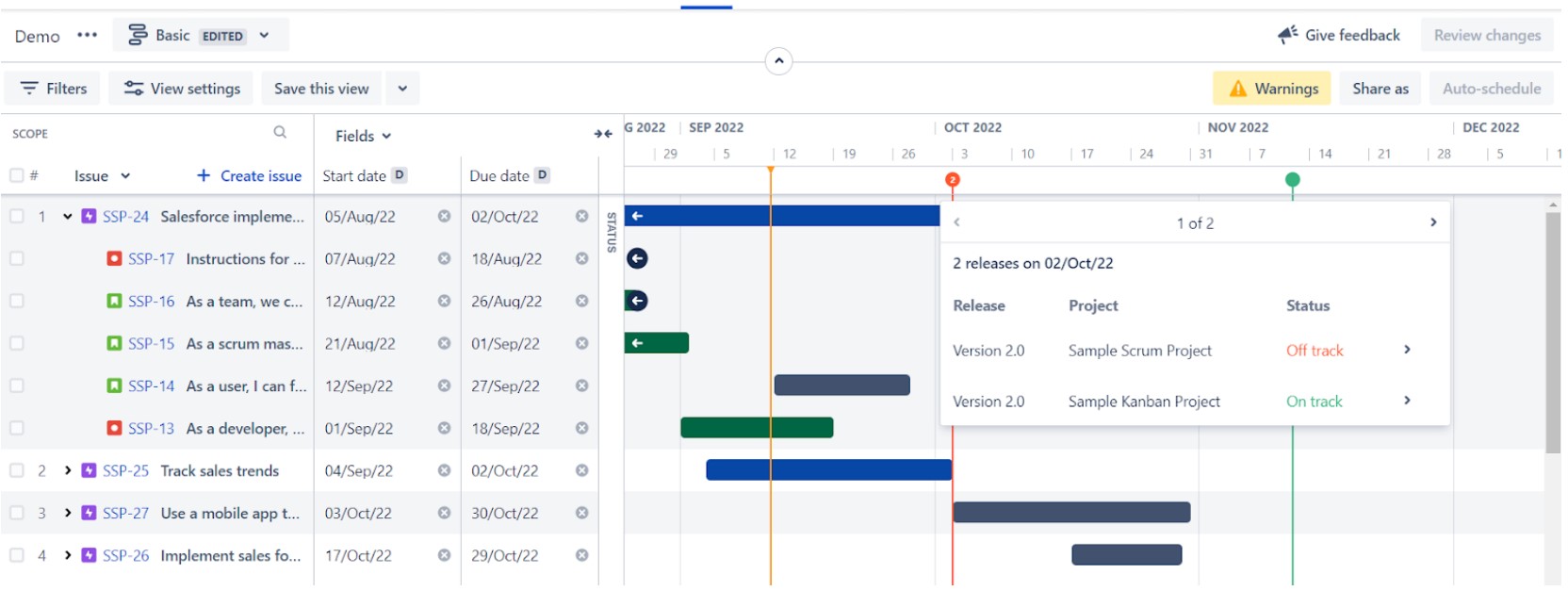Click Save this view

click(321, 89)
